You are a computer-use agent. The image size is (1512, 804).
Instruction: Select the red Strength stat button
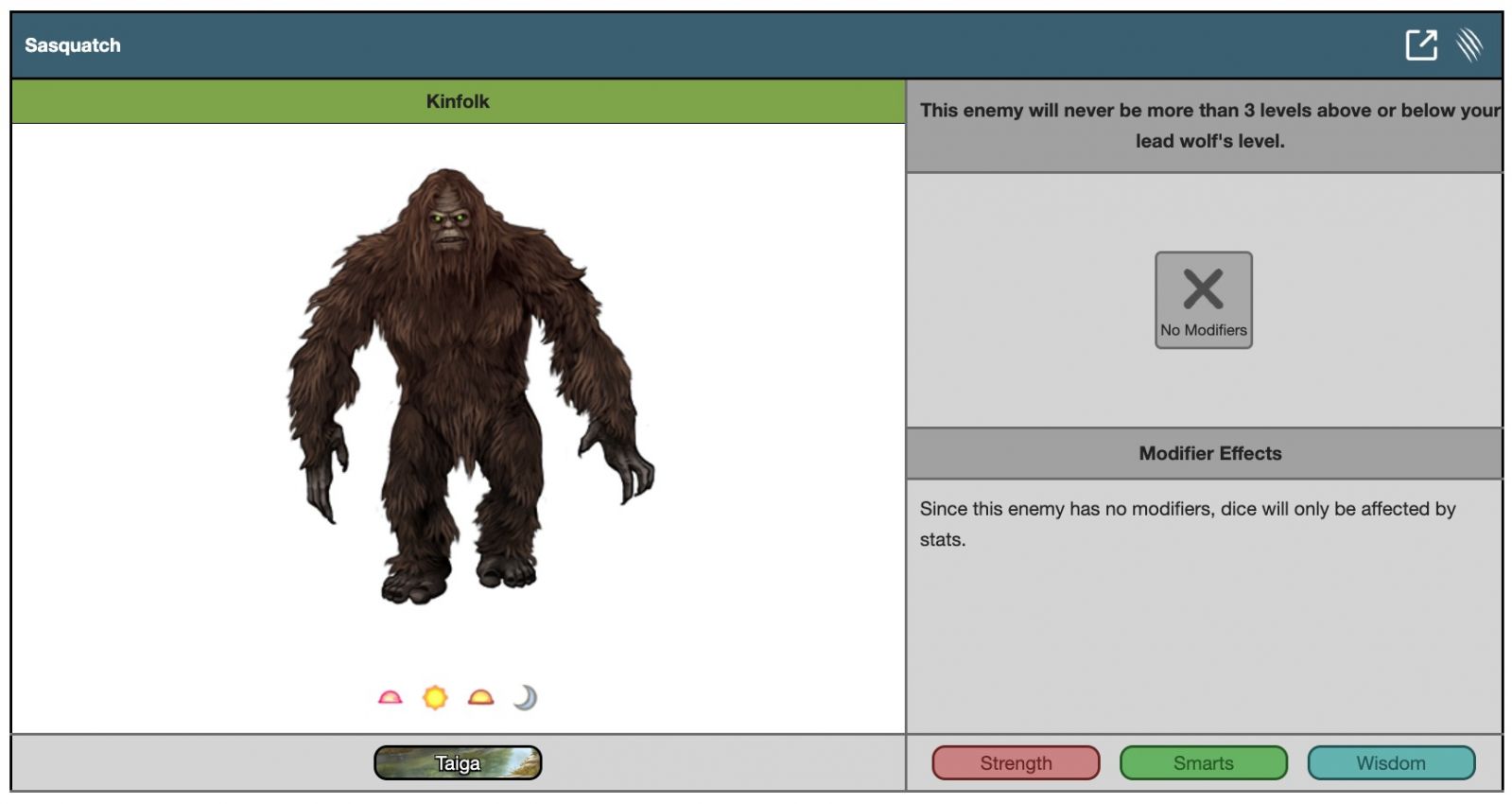coord(1016,763)
